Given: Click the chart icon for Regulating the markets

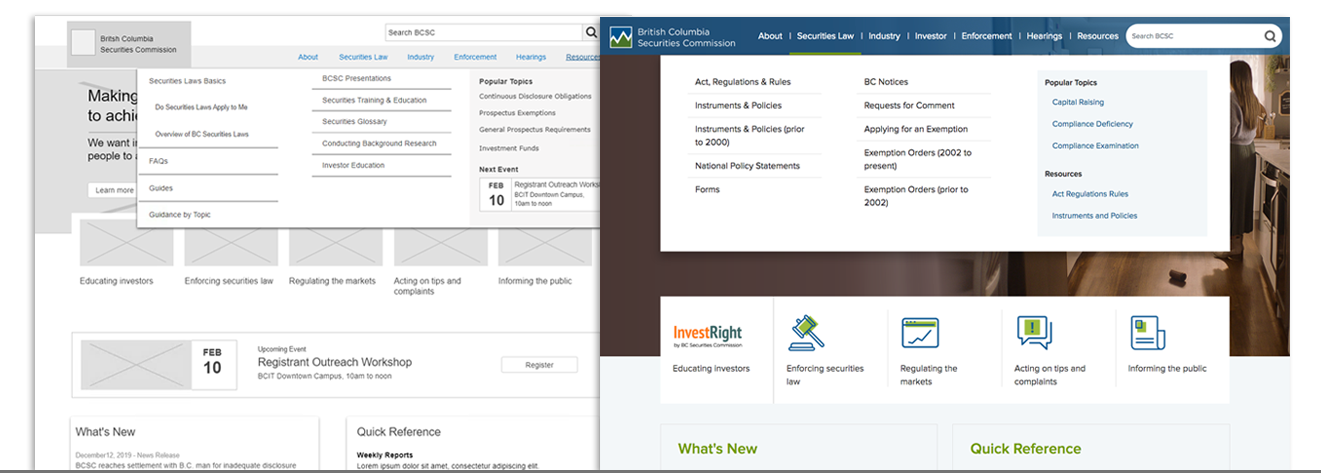Looking at the screenshot, I should click(x=919, y=332).
